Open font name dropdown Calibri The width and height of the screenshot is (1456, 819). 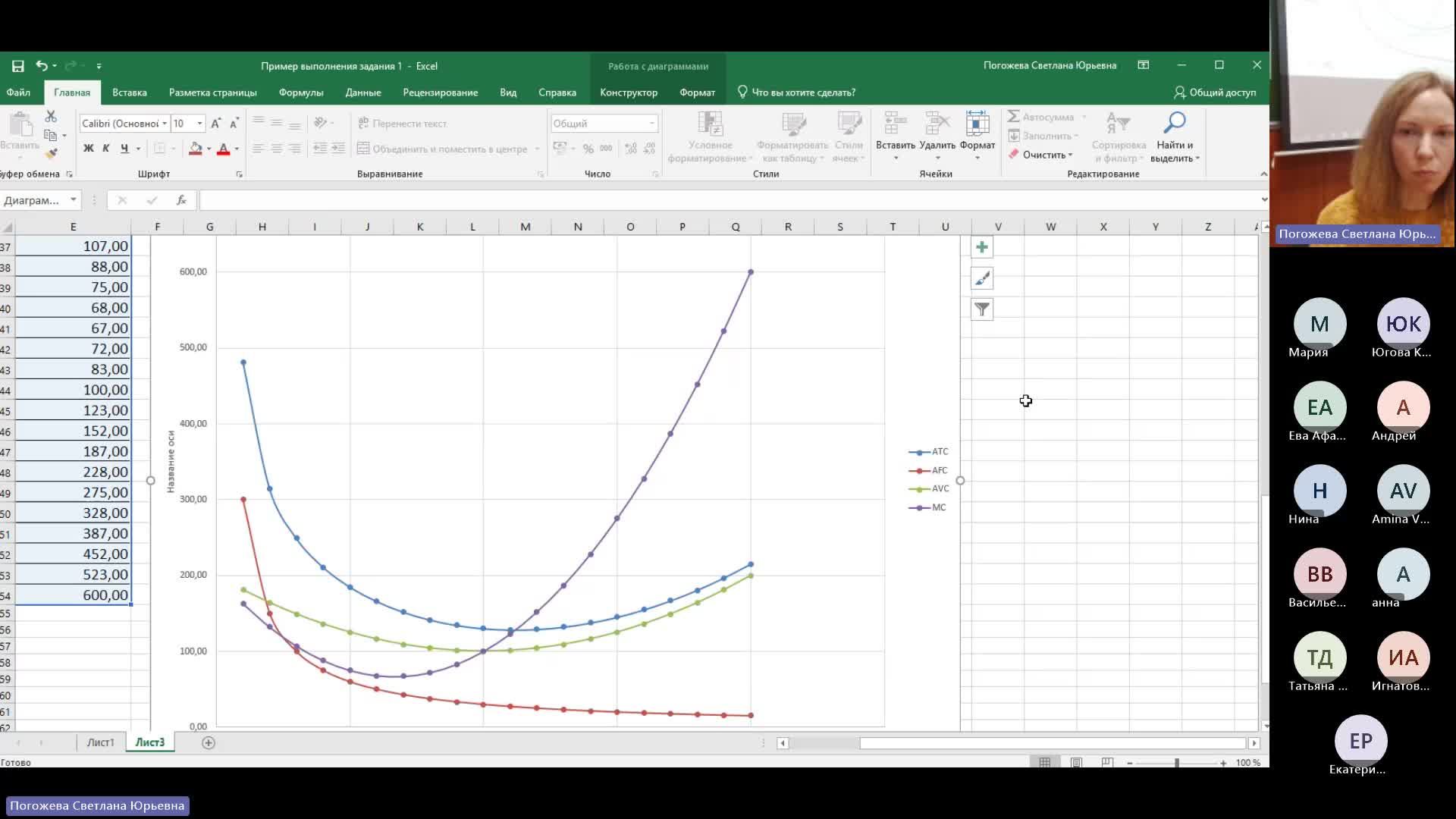pos(165,124)
